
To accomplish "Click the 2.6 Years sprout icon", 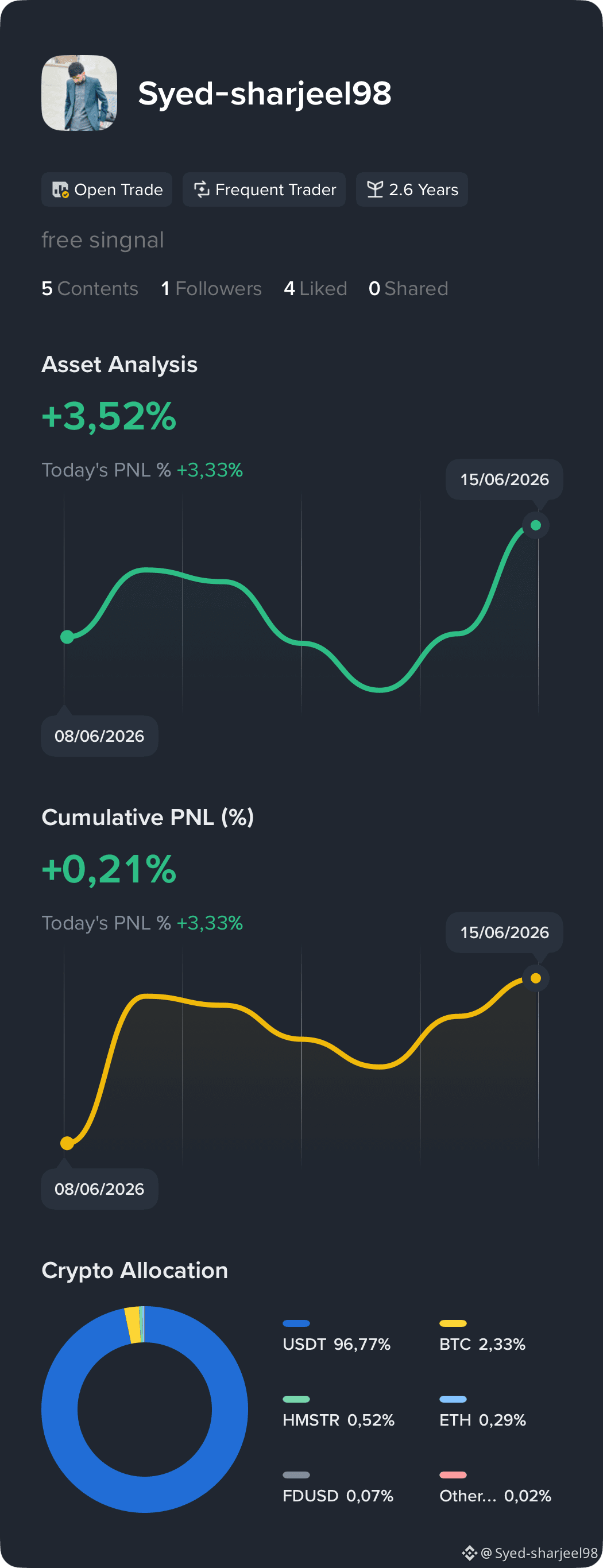I will point(375,189).
